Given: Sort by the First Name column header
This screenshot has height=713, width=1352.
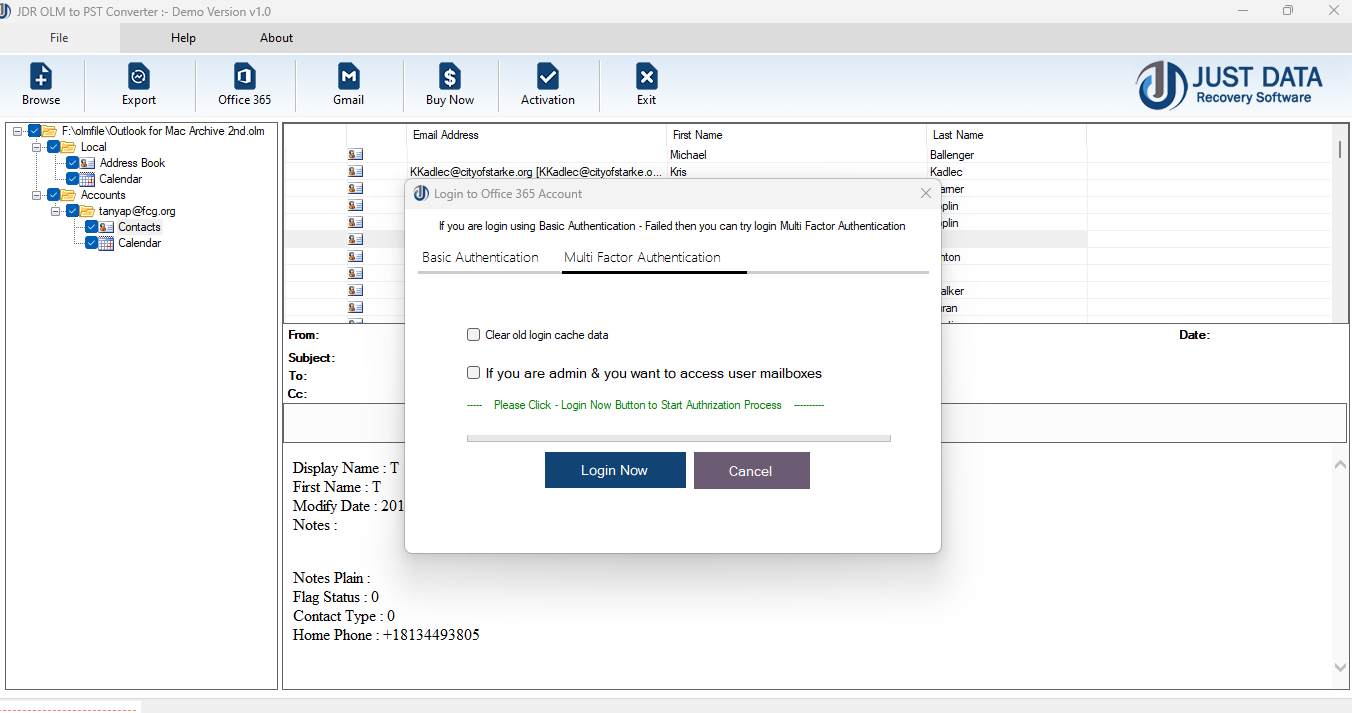Looking at the screenshot, I should click(796, 135).
